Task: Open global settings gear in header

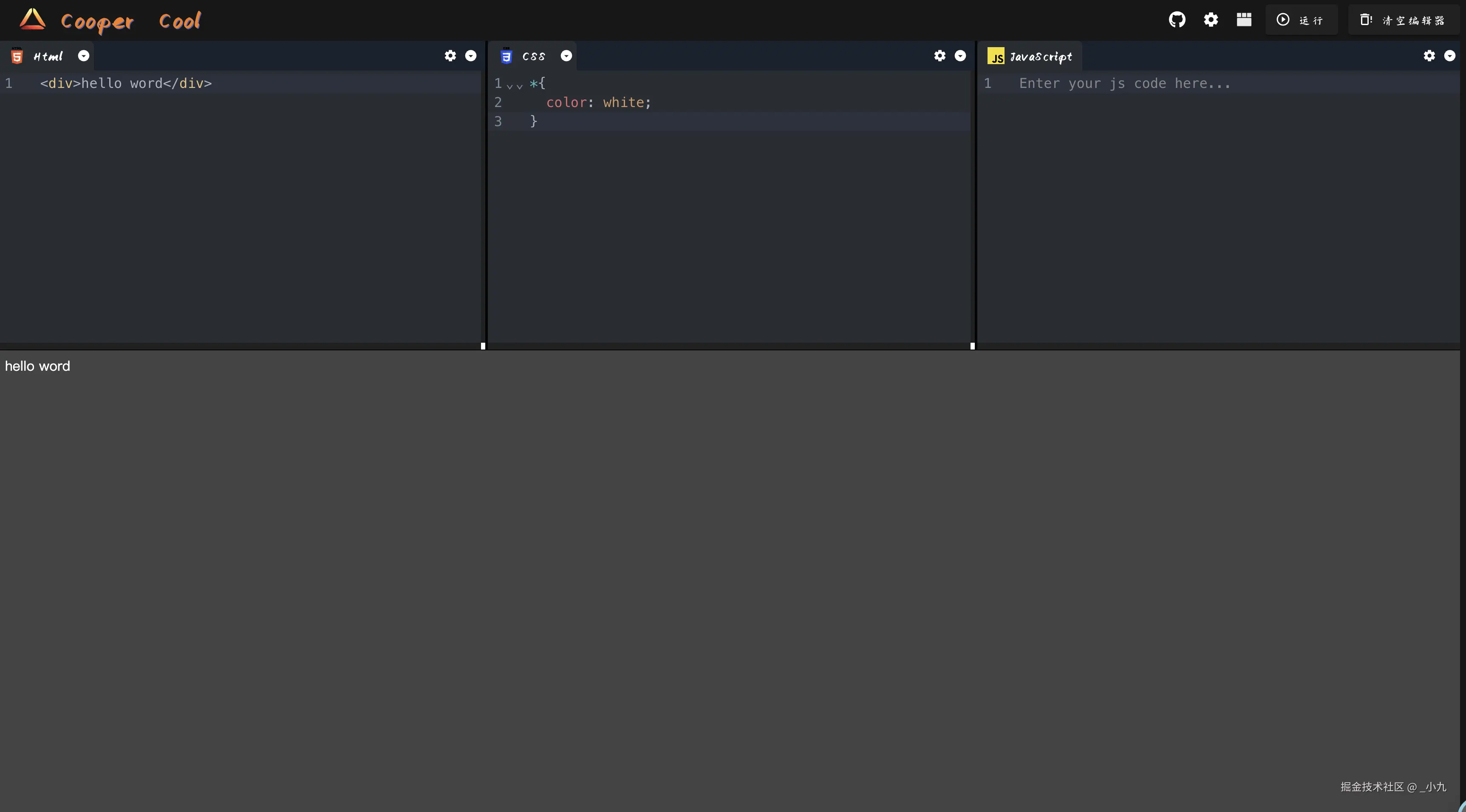Action: tap(1211, 20)
